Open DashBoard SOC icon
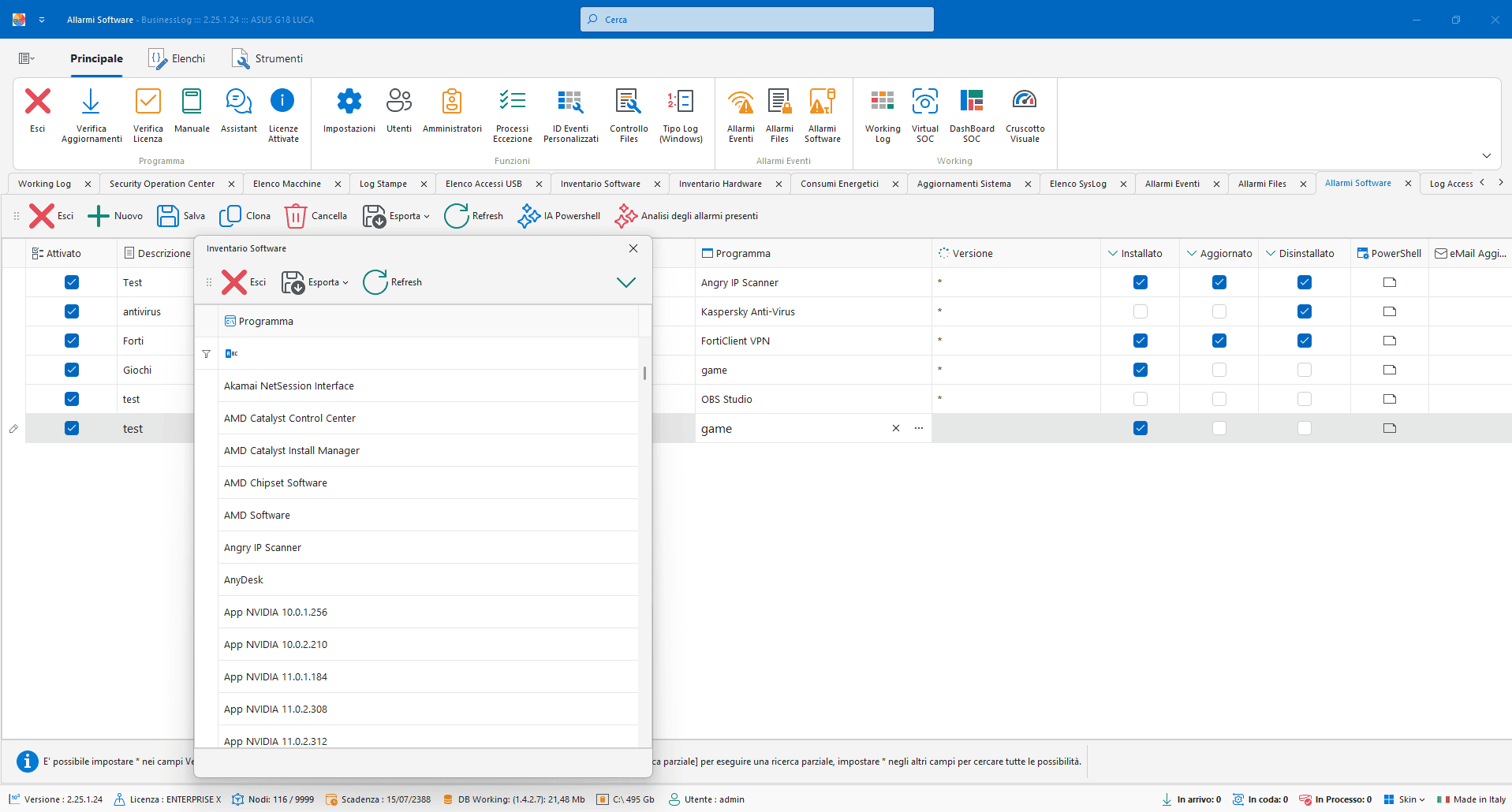Viewport: 1512px width, 812px height. pyautogui.click(x=971, y=102)
